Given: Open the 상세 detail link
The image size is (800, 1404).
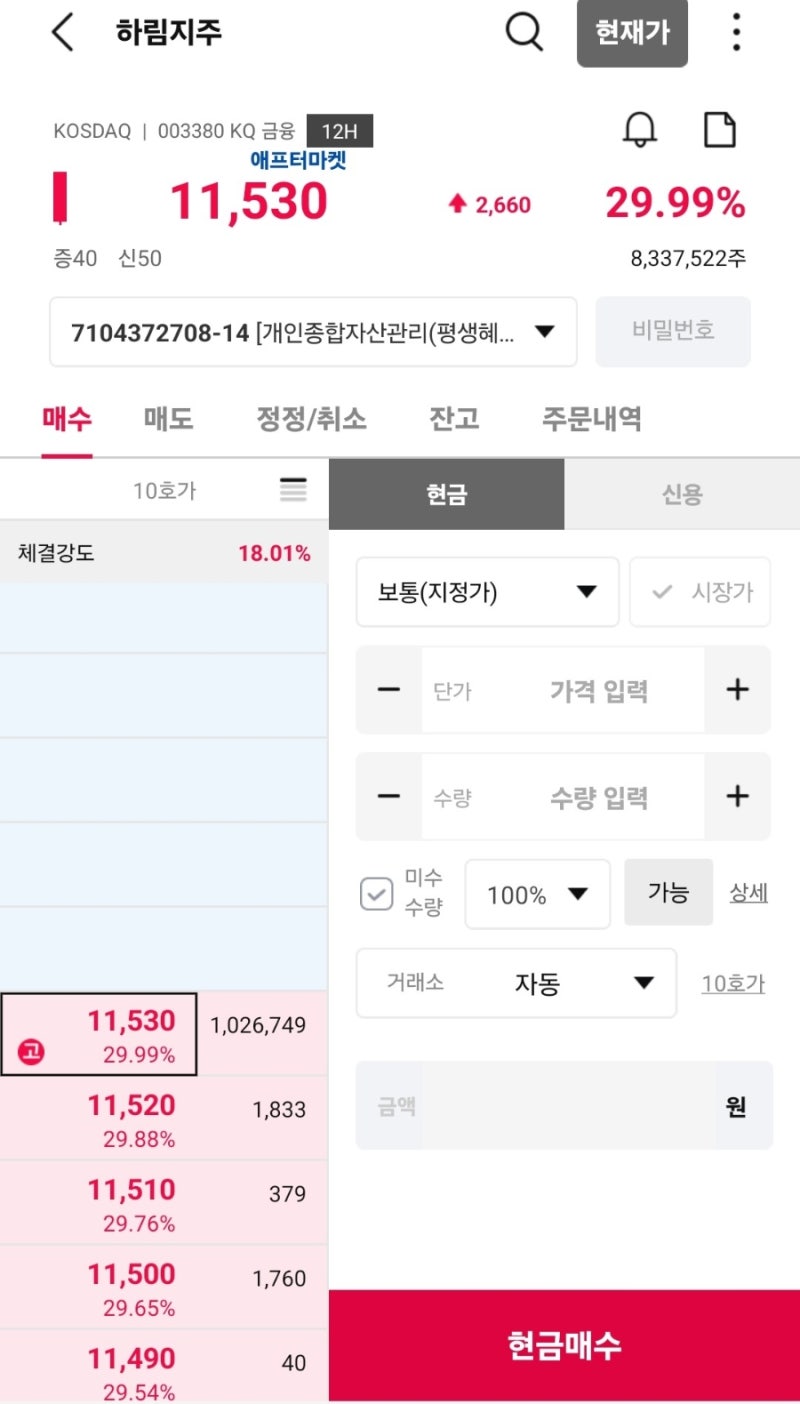Looking at the screenshot, I should [x=747, y=894].
